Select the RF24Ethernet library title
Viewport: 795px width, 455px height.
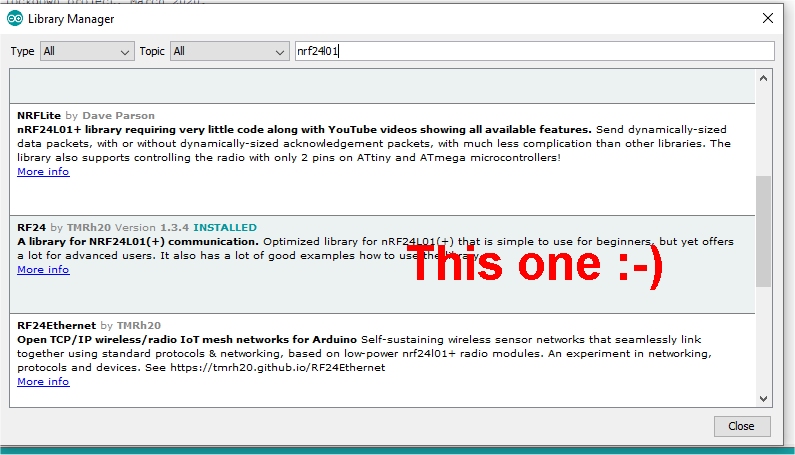point(56,326)
